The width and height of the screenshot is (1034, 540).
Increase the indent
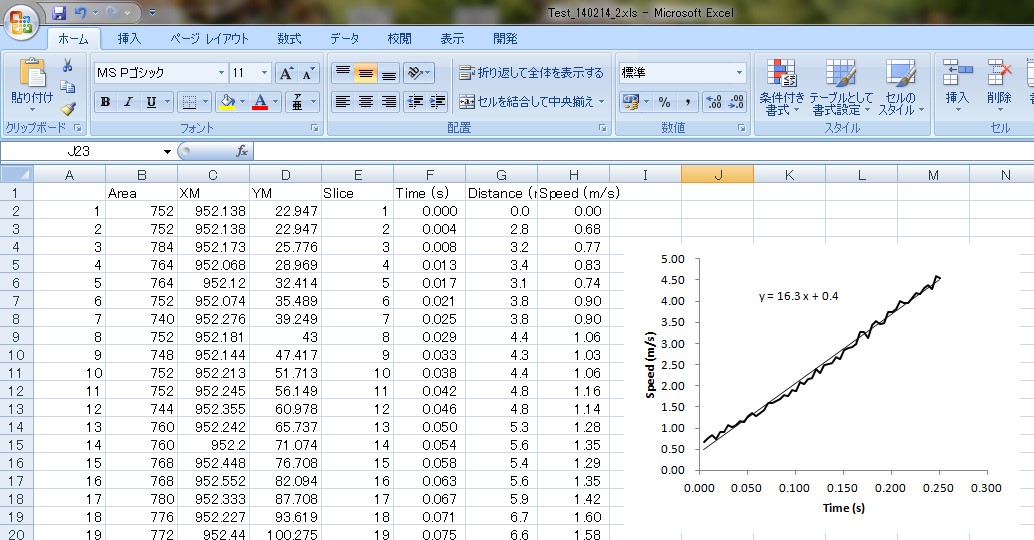coord(437,102)
